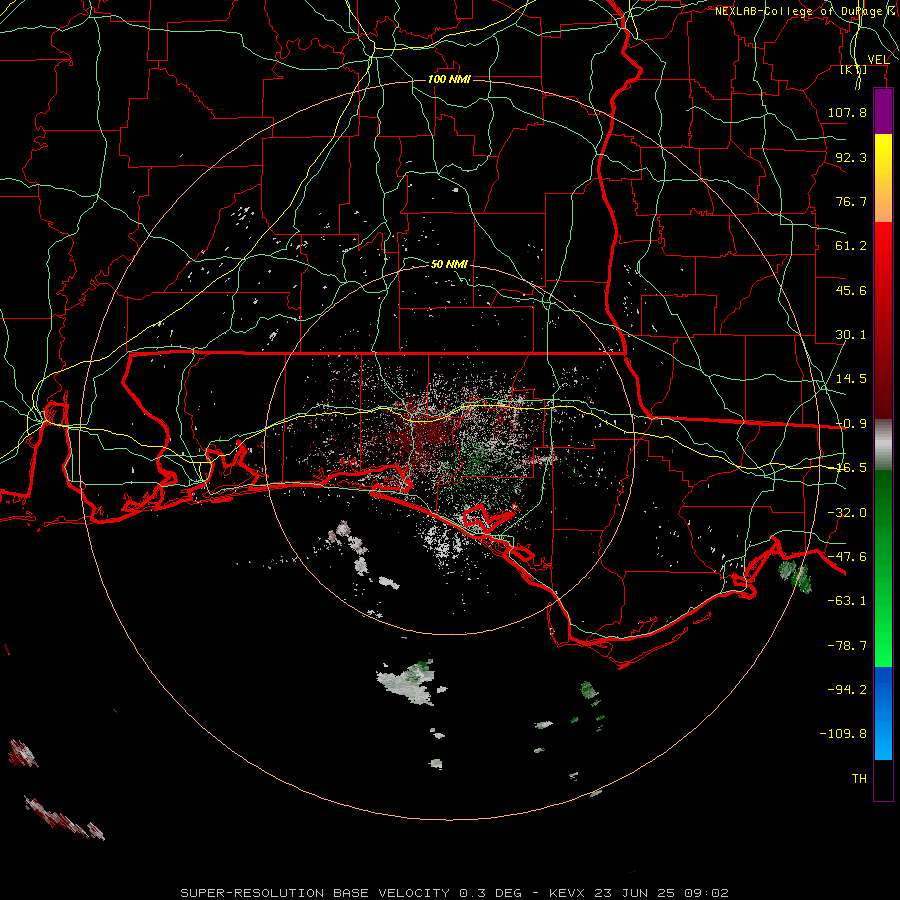Select the -32.0 legend value
Image resolution: width=900 pixels, height=900 pixels.
(847, 513)
